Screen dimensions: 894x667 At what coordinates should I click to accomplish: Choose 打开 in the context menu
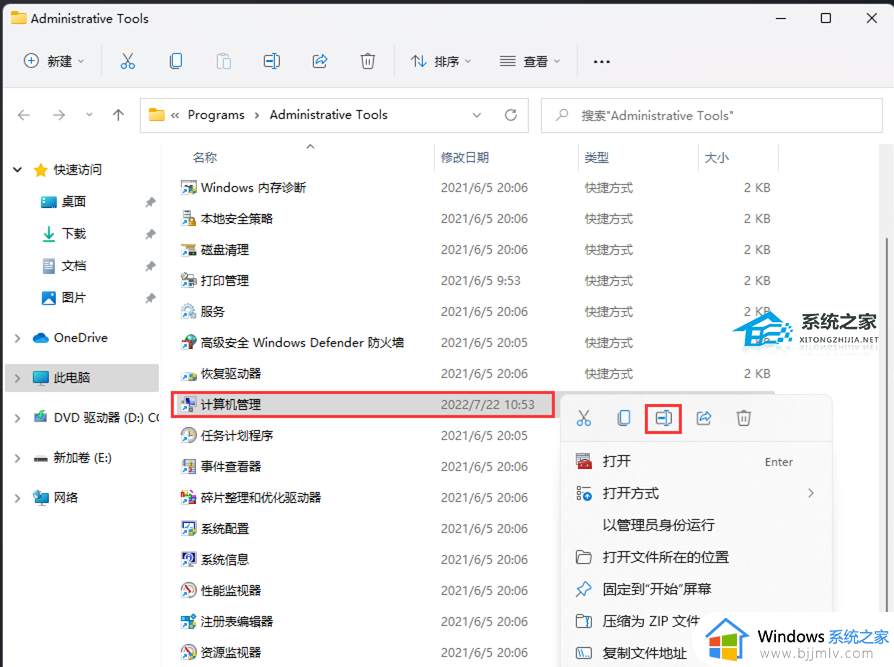696,461
